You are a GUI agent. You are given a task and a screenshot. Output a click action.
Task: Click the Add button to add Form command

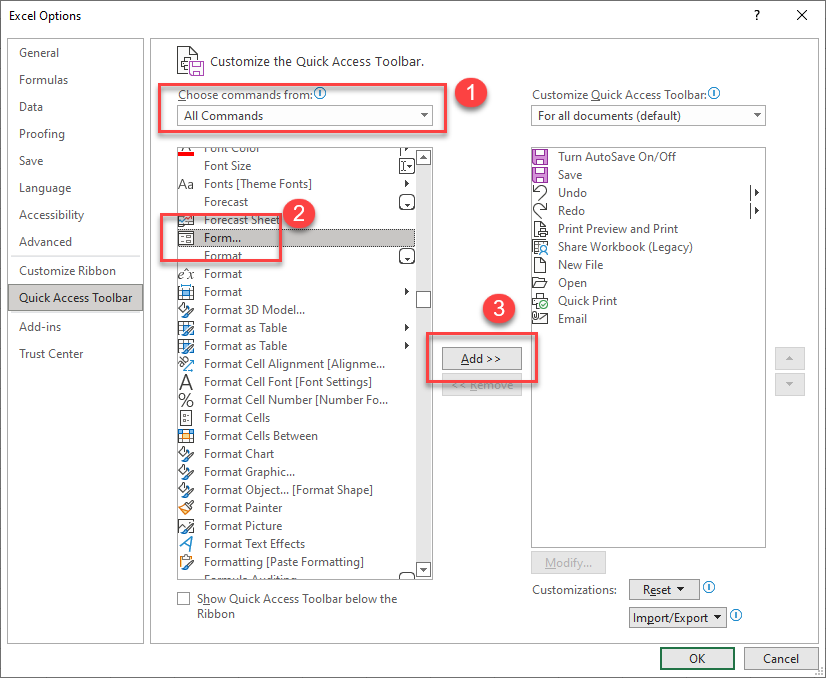(483, 359)
